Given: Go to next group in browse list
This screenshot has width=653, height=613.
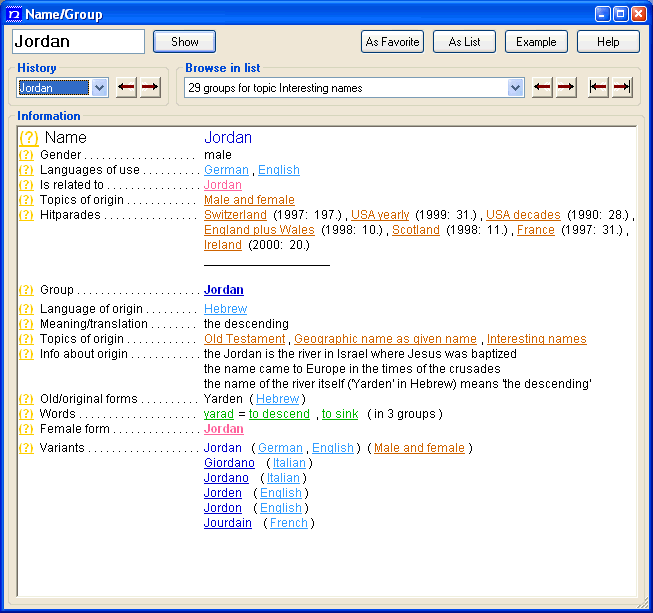Looking at the screenshot, I should (x=566, y=88).
